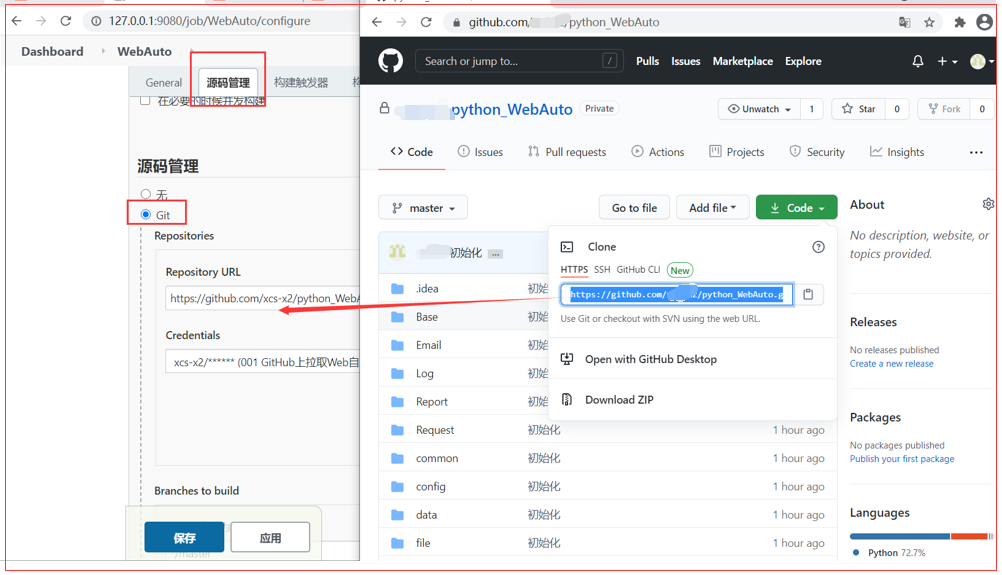The height and width of the screenshot is (575, 1002).
Task: Expand the Jenkins Credentials select box
Action: pos(262,362)
